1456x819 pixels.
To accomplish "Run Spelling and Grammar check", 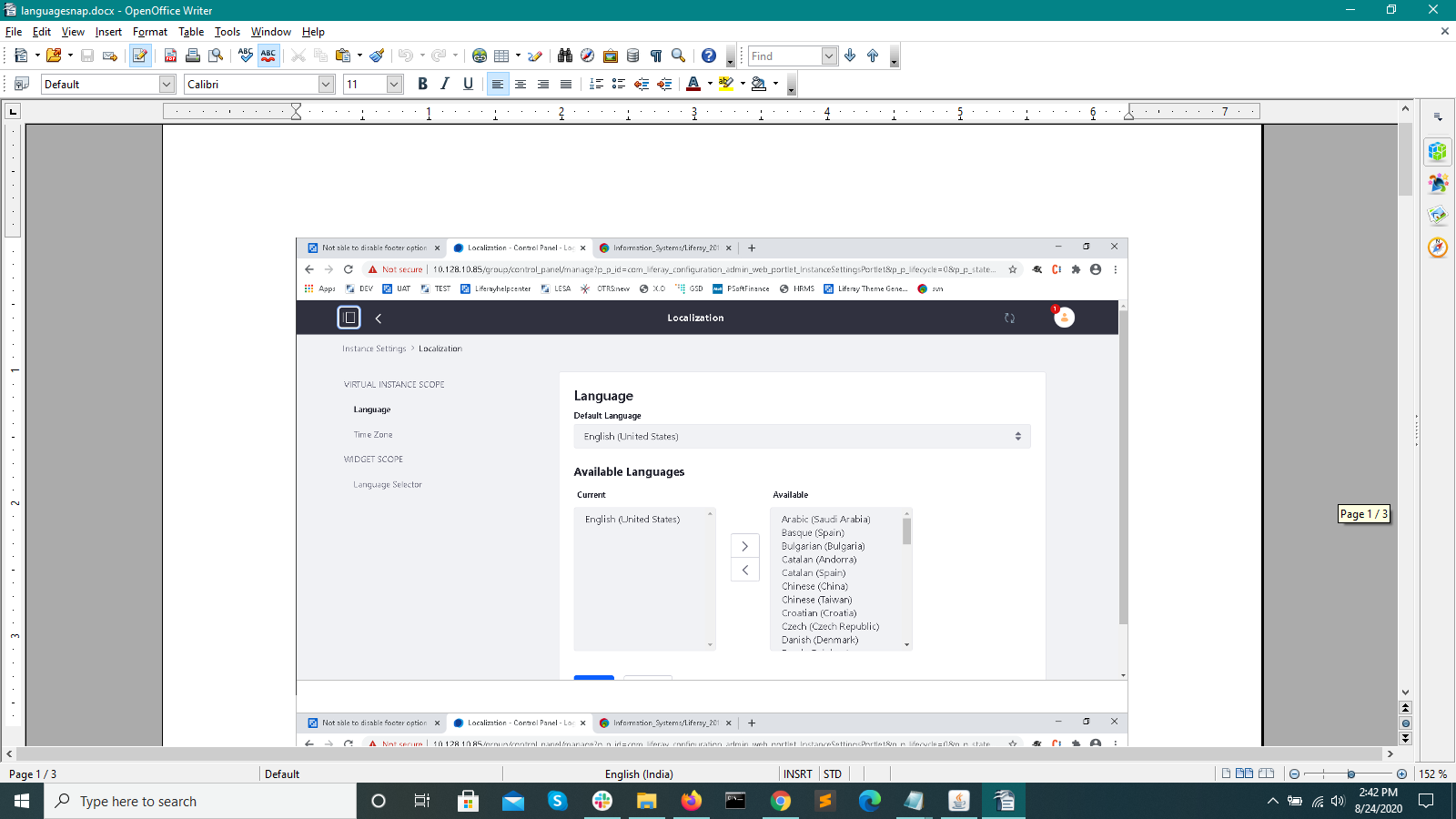I will click(246, 56).
